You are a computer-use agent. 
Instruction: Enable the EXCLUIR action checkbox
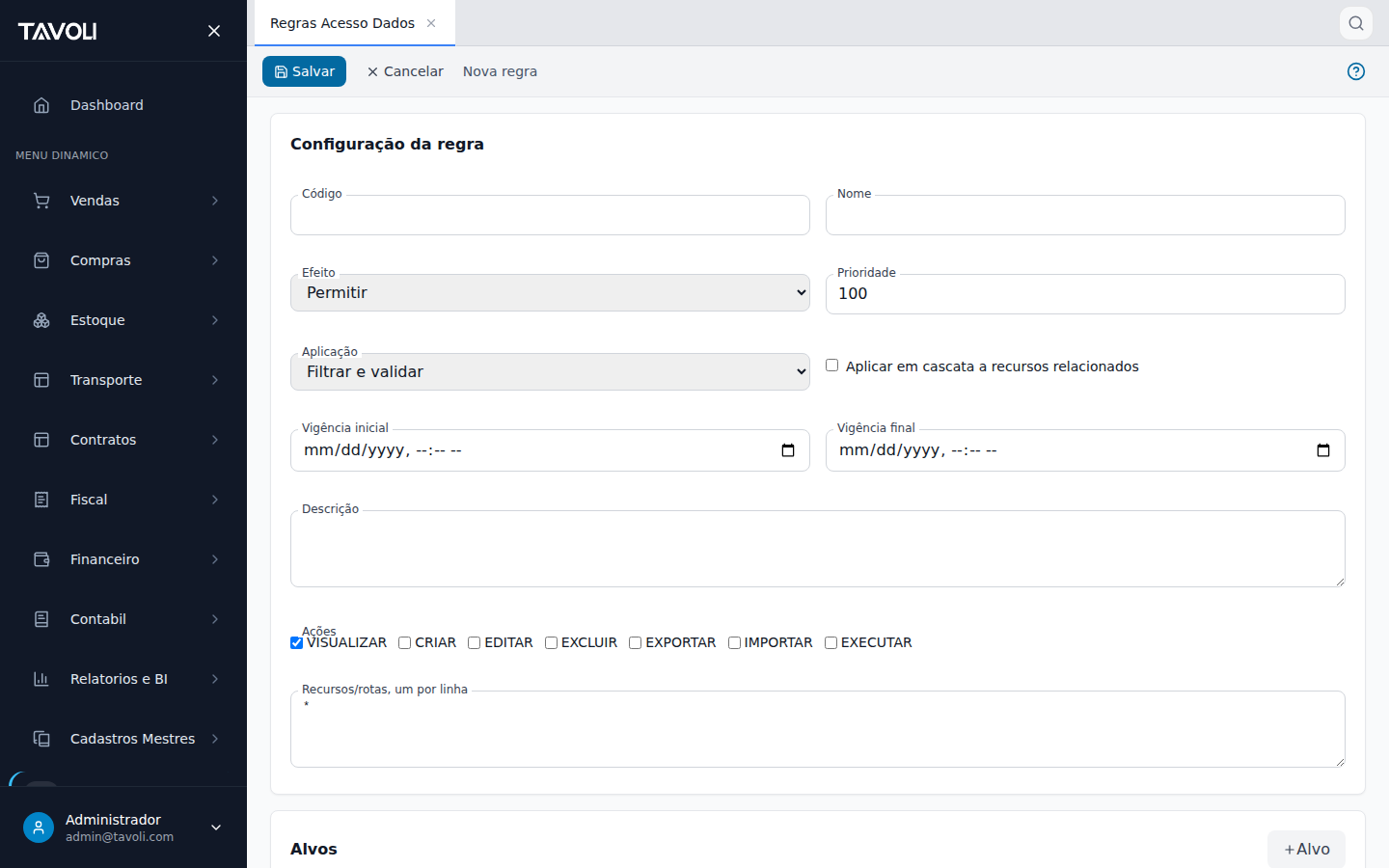[552, 643]
